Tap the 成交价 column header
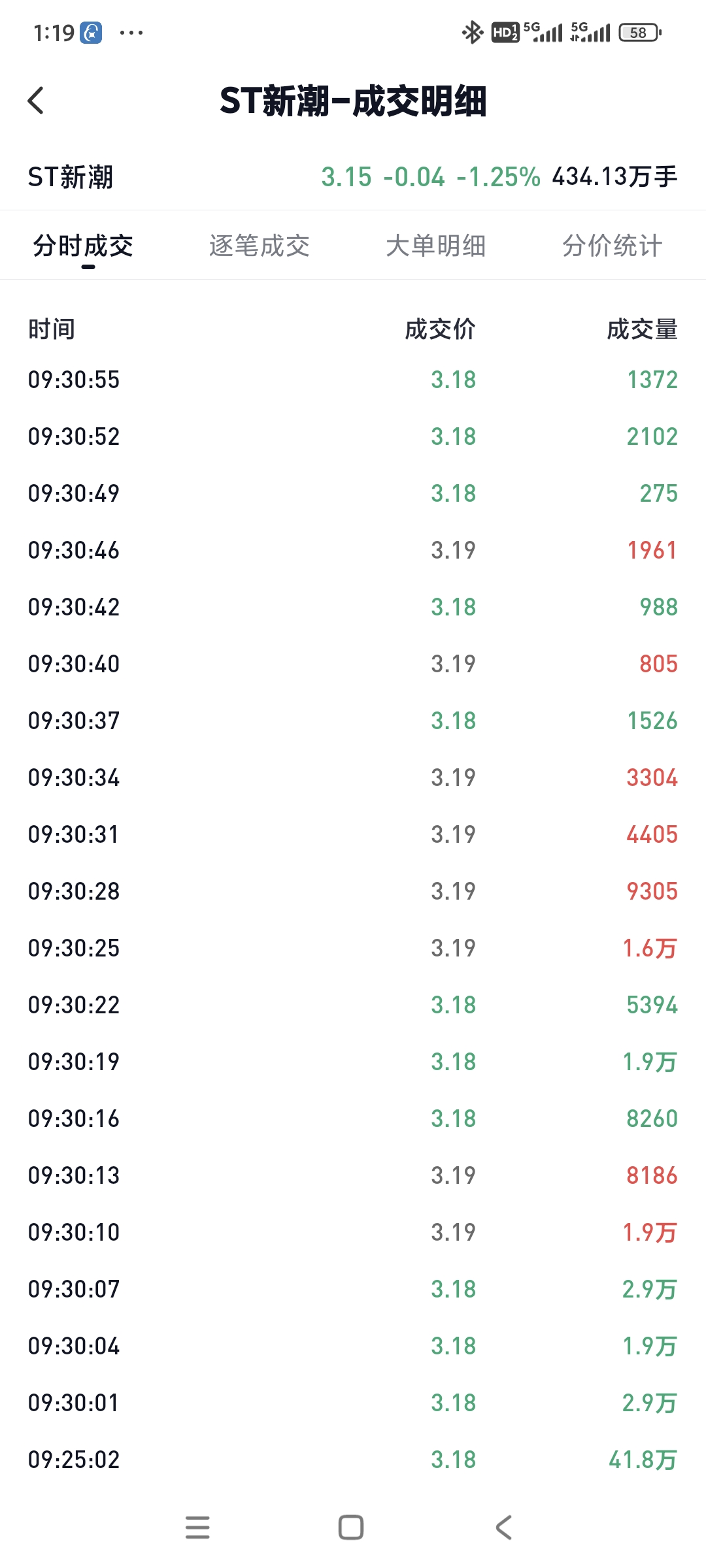 coord(440,329)
